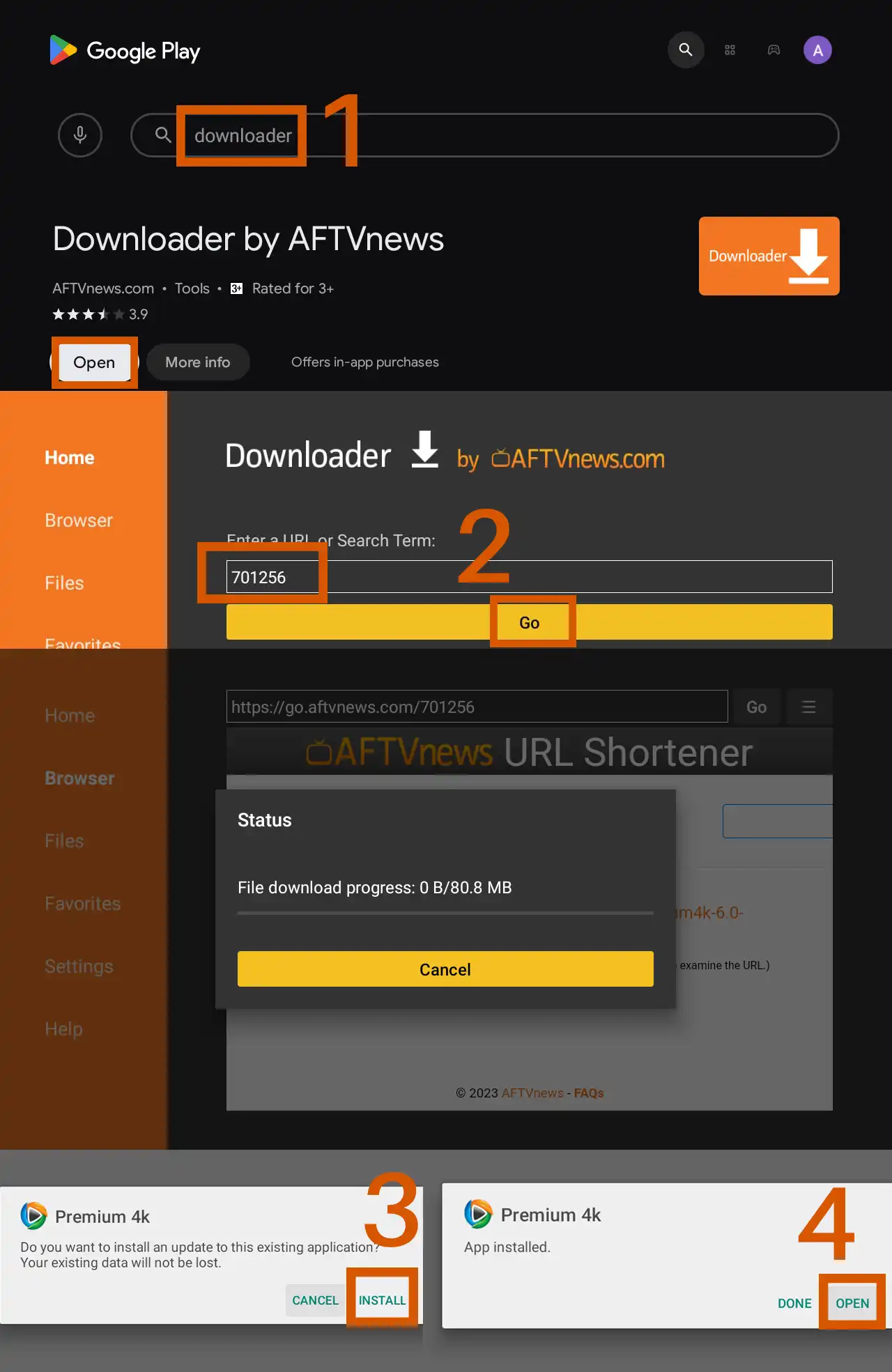The width and height of the screenshot is (892, 1372).
Task: Open the apps grid icon
Action: [730, 50]
